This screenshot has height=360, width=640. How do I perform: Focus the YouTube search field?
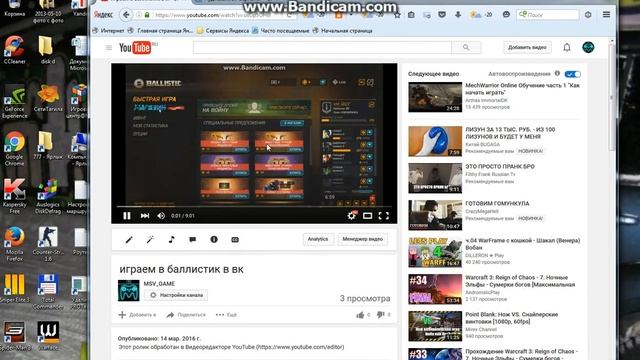[322, 47]
